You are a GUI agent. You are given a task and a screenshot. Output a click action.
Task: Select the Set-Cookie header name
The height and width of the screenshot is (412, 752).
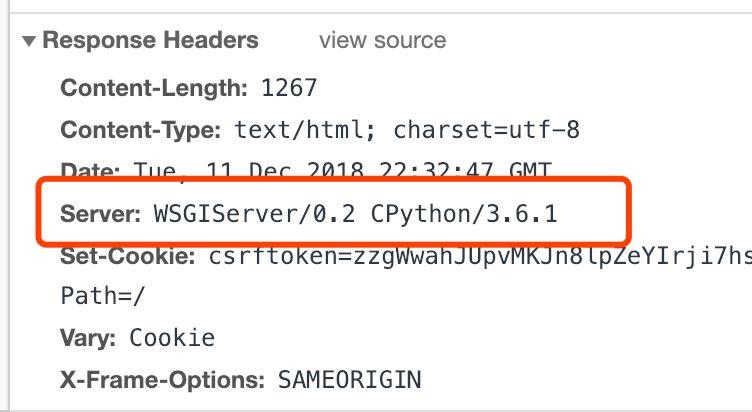point(128,256)
